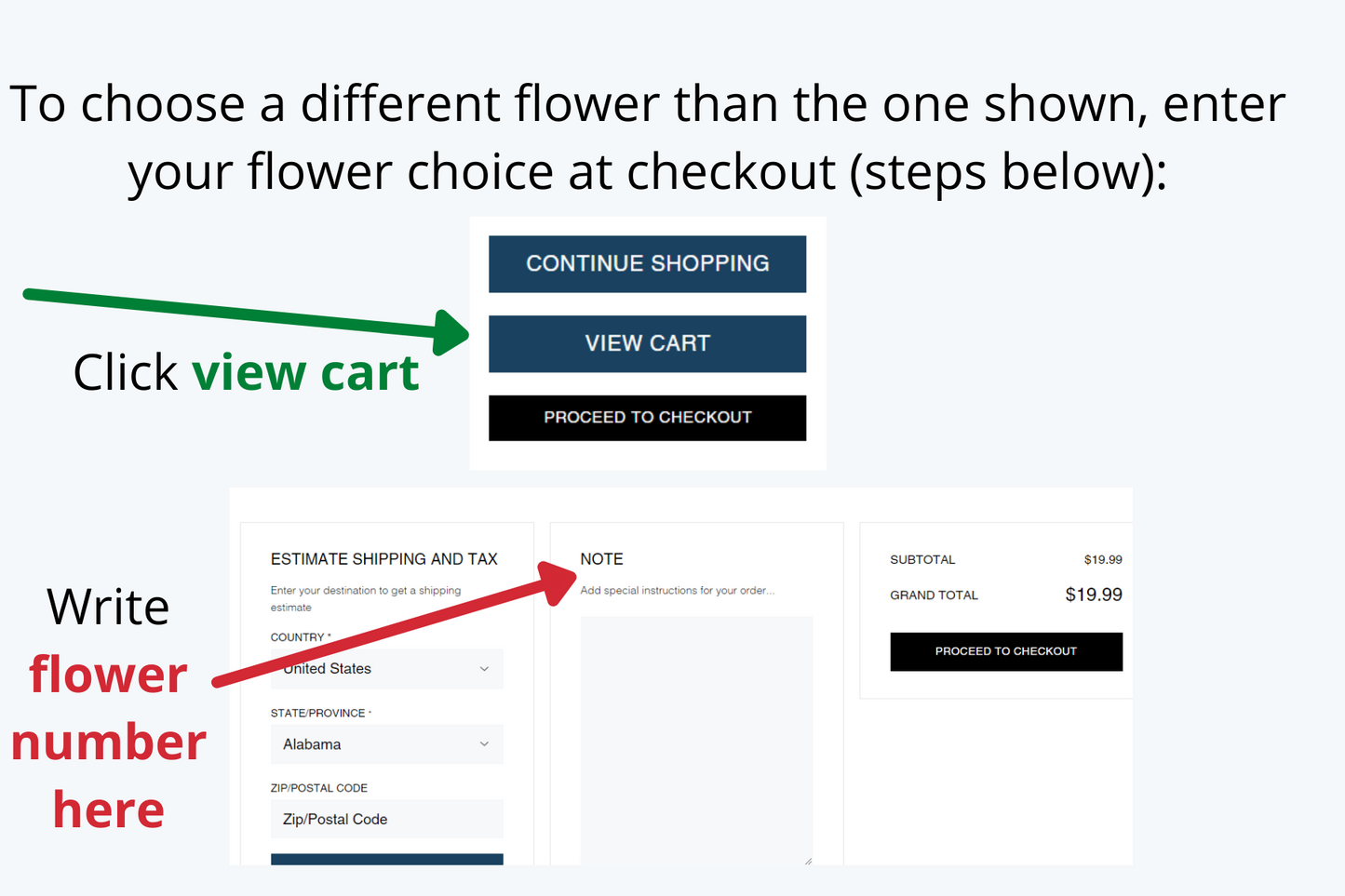Click the green arrow pointing at View Cart

click(242, 314)
